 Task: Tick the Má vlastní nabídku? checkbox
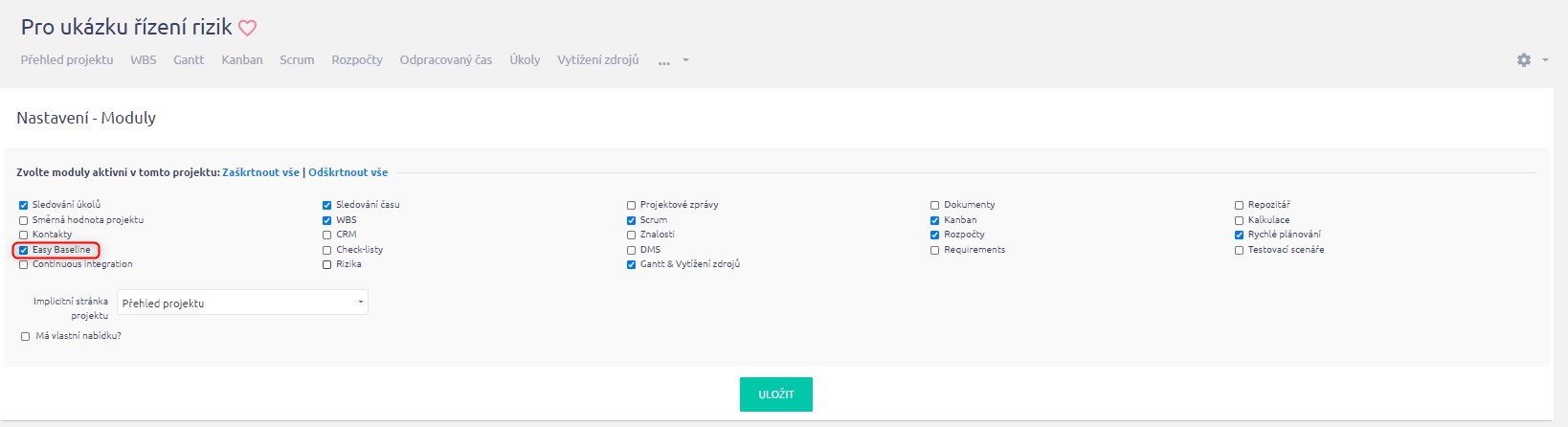(x=26, y=336)
